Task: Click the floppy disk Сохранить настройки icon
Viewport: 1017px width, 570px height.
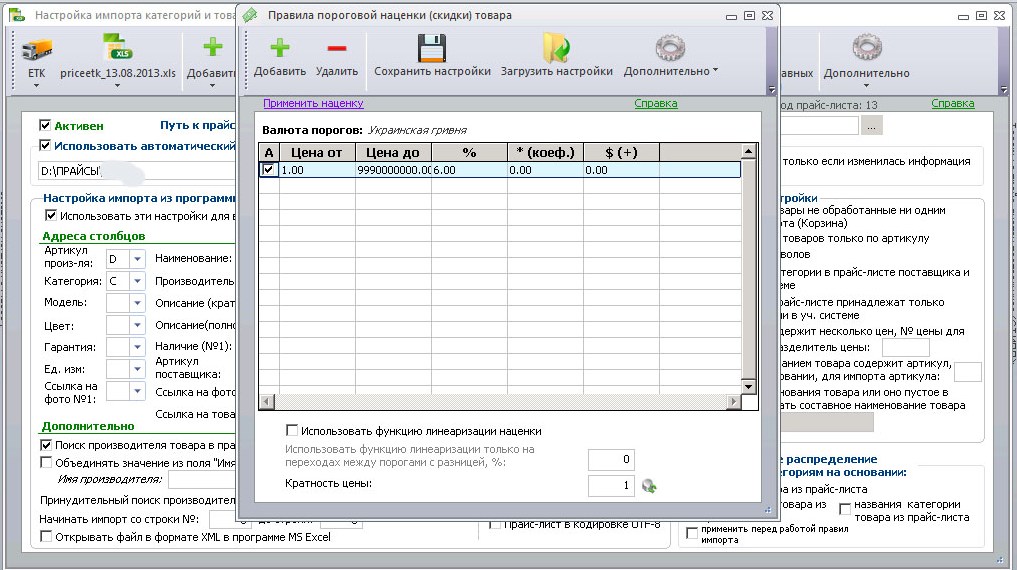Action: (x=431, y=48)
